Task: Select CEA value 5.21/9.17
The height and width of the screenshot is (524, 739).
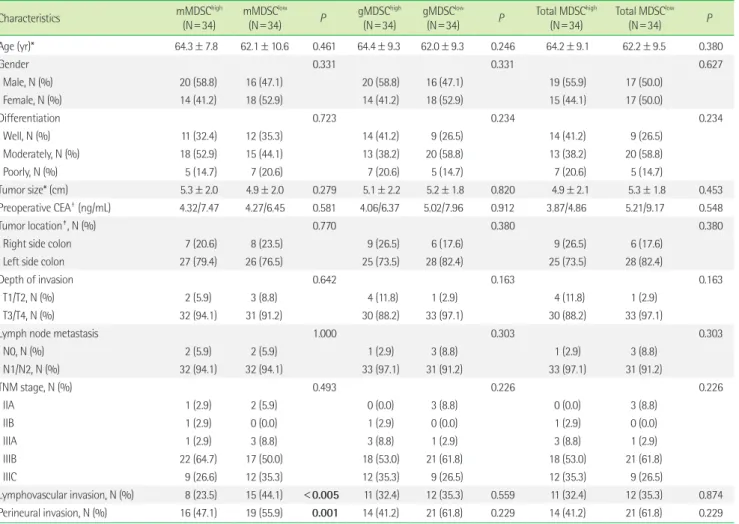Action: pyautogui.click(x=644, y=208)
